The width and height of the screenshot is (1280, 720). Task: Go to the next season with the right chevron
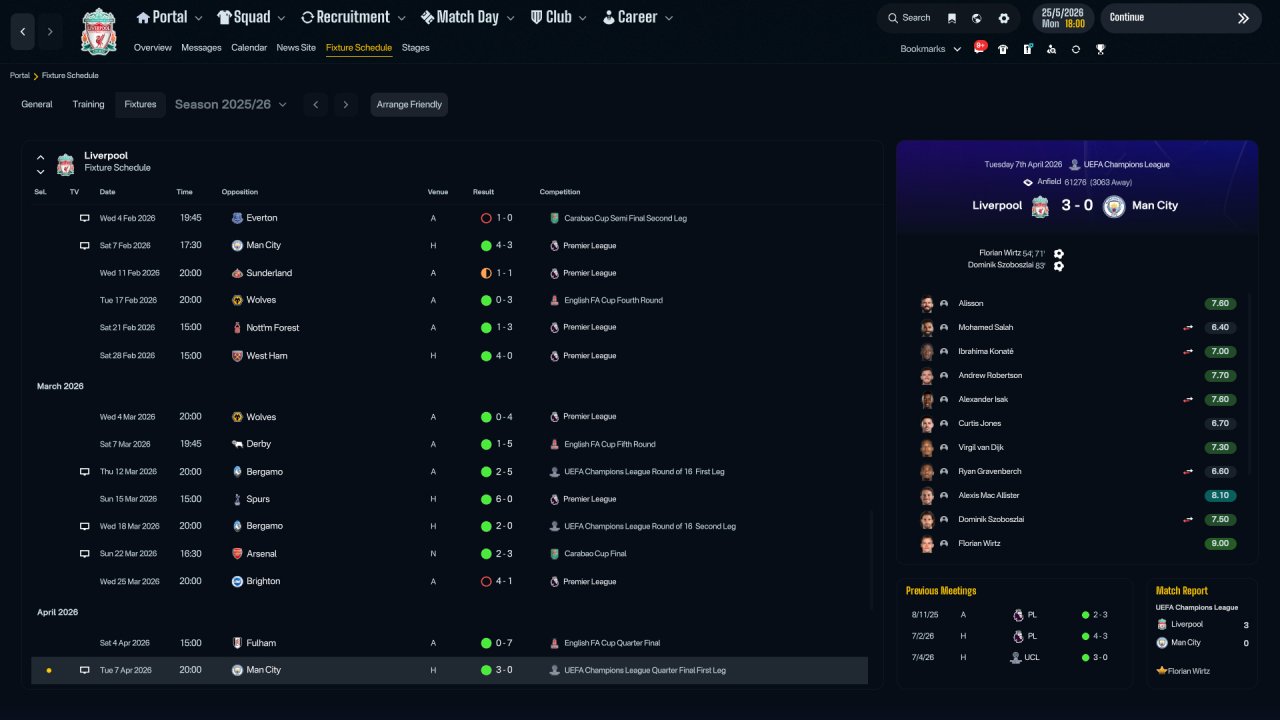click(346, 105)
